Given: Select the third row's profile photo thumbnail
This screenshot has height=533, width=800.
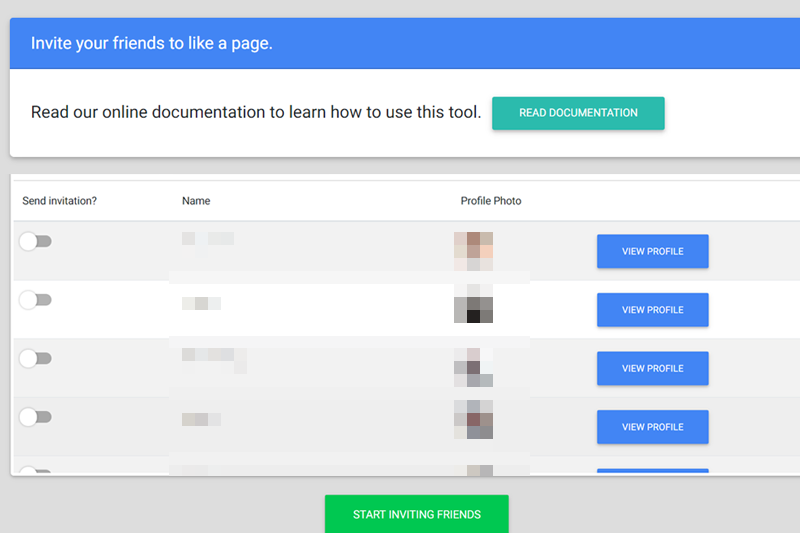Looking at the screenshot, I should tap(473, 367).
